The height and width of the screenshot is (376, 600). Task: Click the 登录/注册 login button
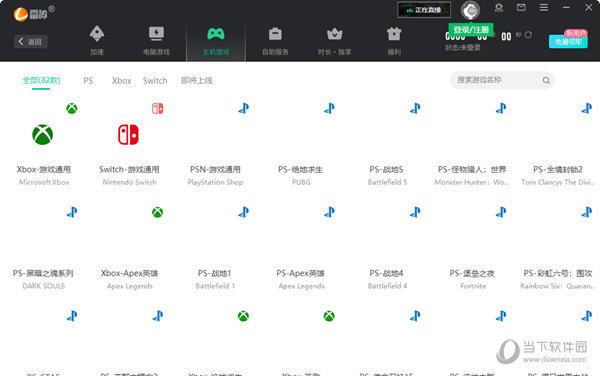tap(471, 29)
